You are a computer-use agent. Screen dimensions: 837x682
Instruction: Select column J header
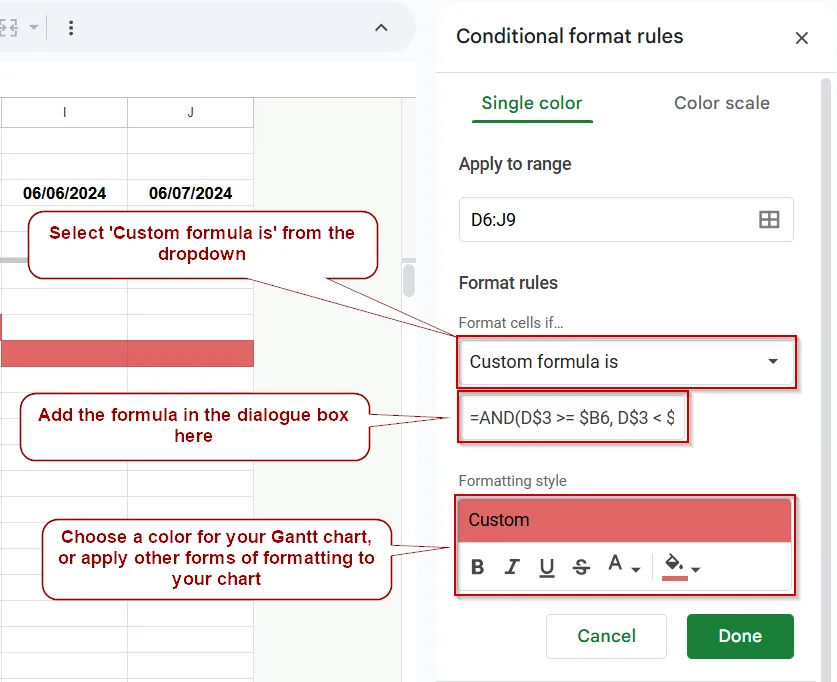191,112
